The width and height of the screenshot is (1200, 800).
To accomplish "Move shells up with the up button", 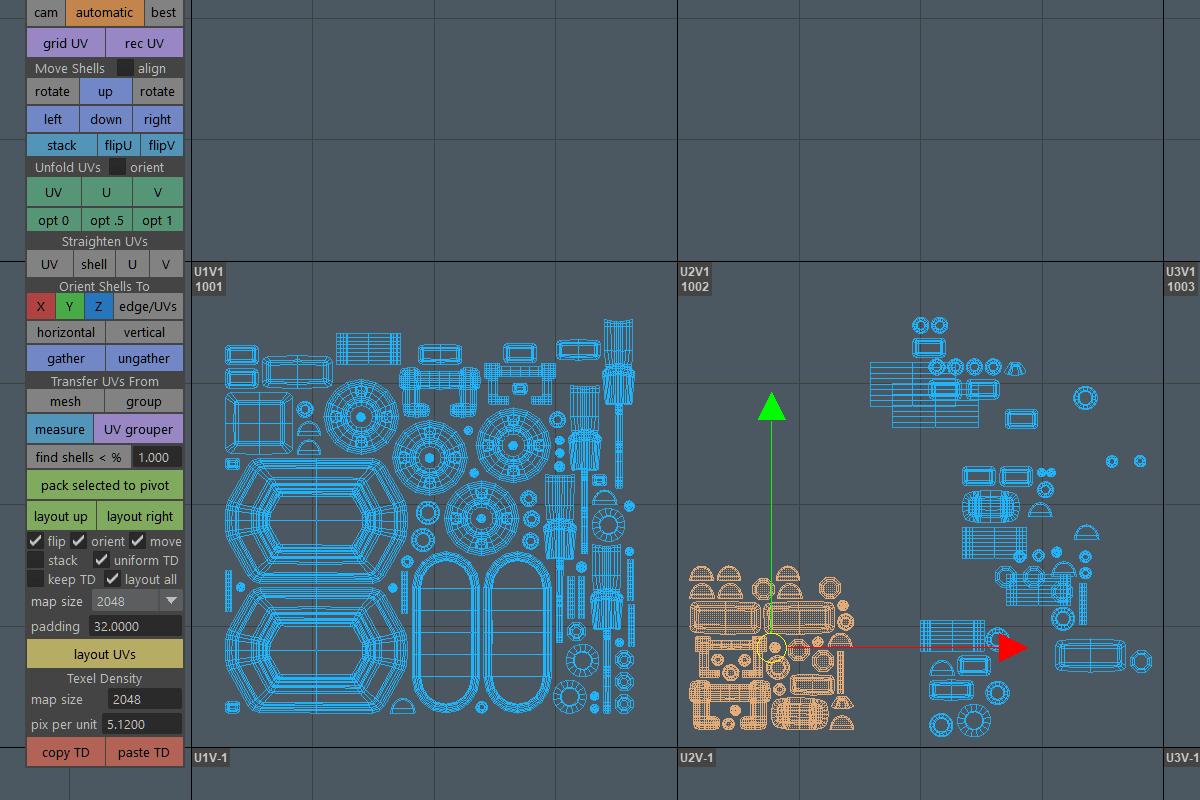I will point(105,92).
